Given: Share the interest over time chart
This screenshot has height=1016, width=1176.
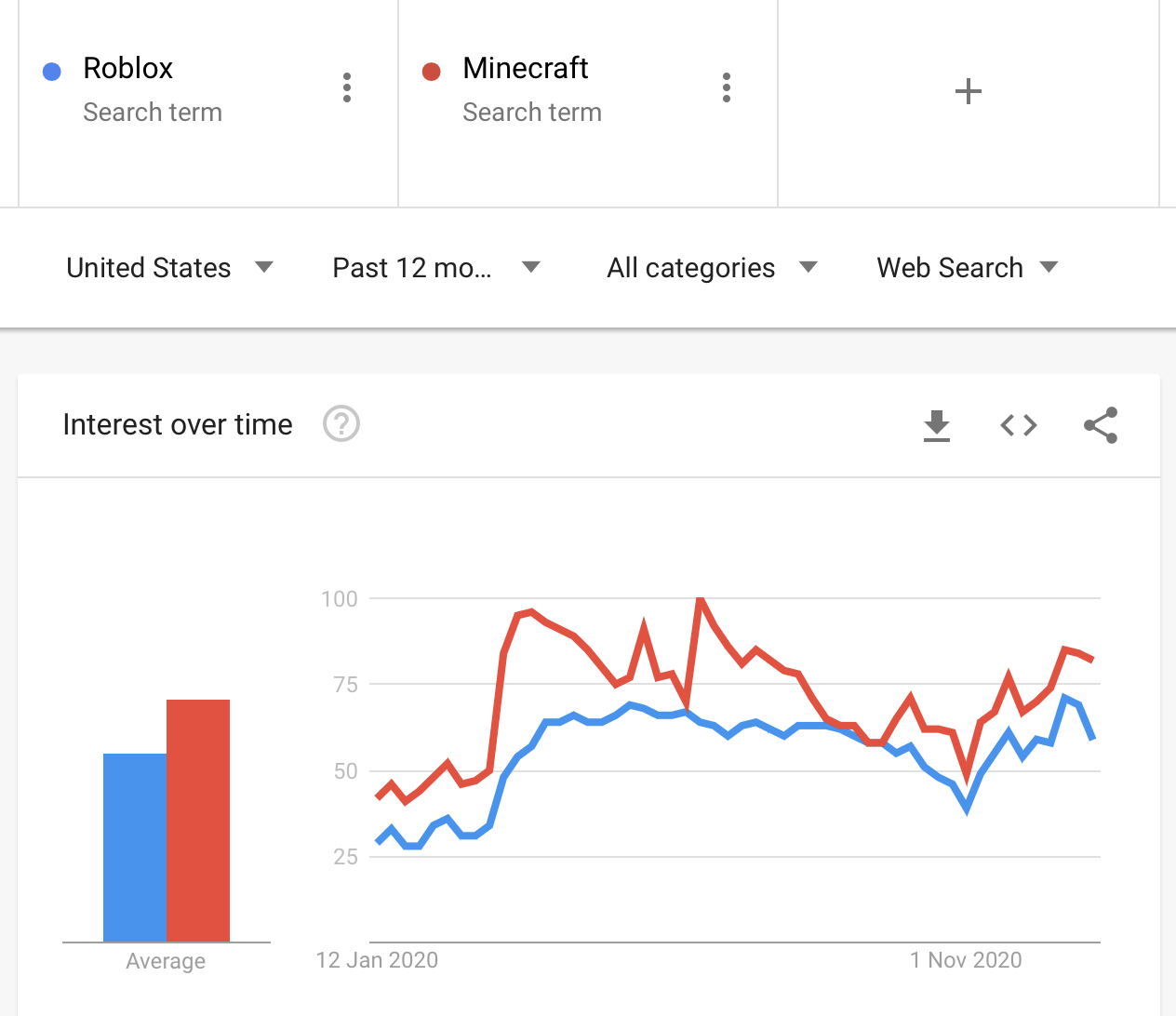Looking at the screenshot, I should click(1101, 425).
